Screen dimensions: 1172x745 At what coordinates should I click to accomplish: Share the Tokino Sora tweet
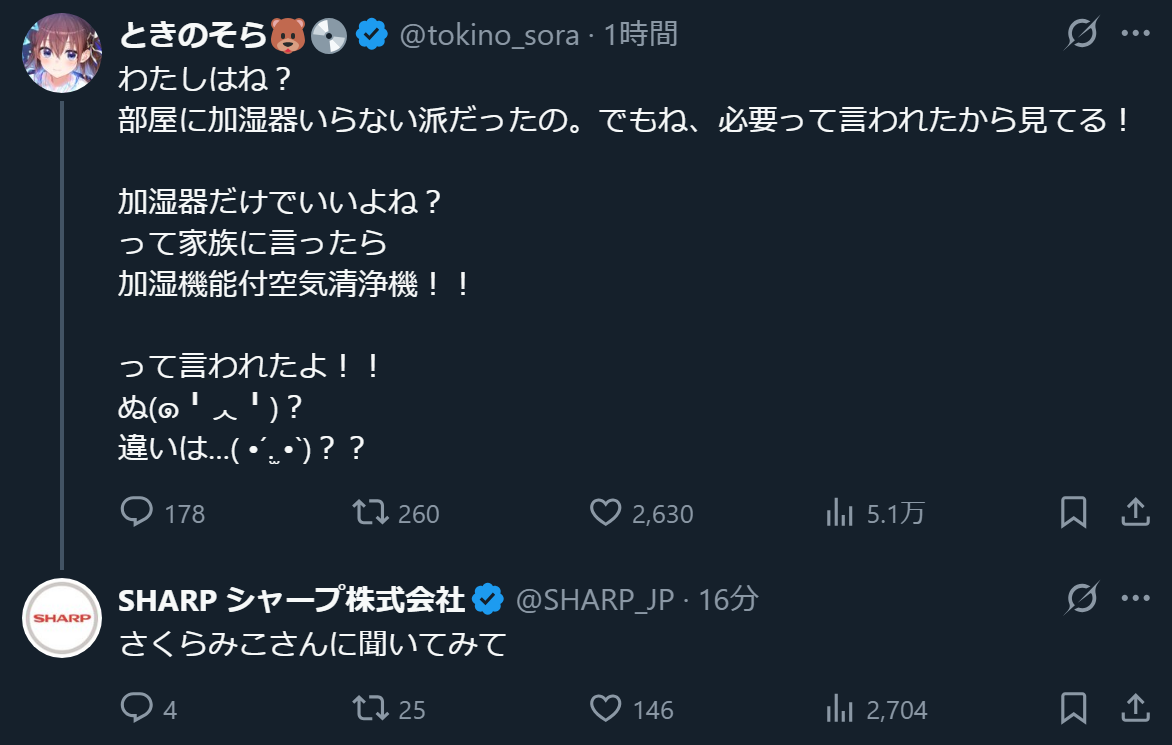point(1135,513)
